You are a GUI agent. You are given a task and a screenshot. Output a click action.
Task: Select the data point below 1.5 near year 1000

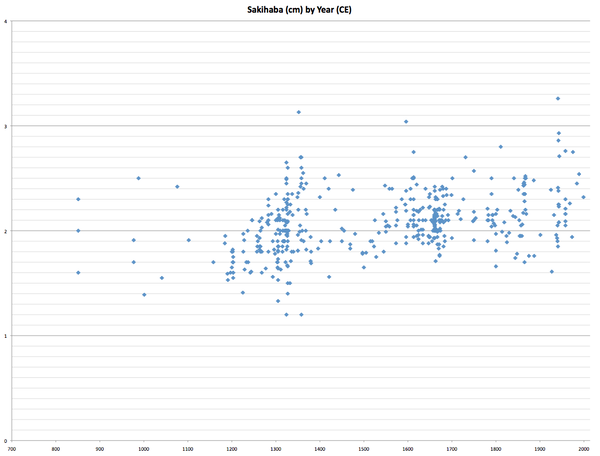(x=144, y=294)
